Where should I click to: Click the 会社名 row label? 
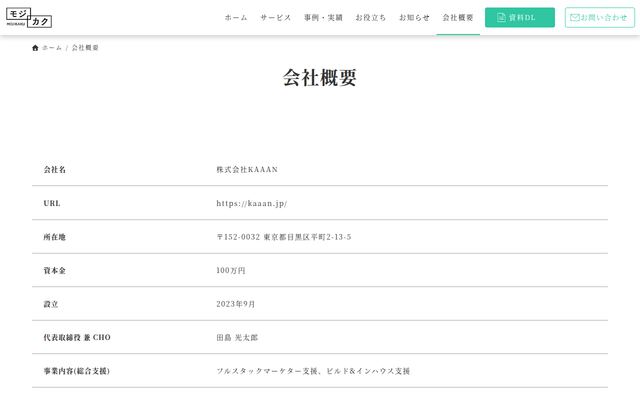pos(55,169)
